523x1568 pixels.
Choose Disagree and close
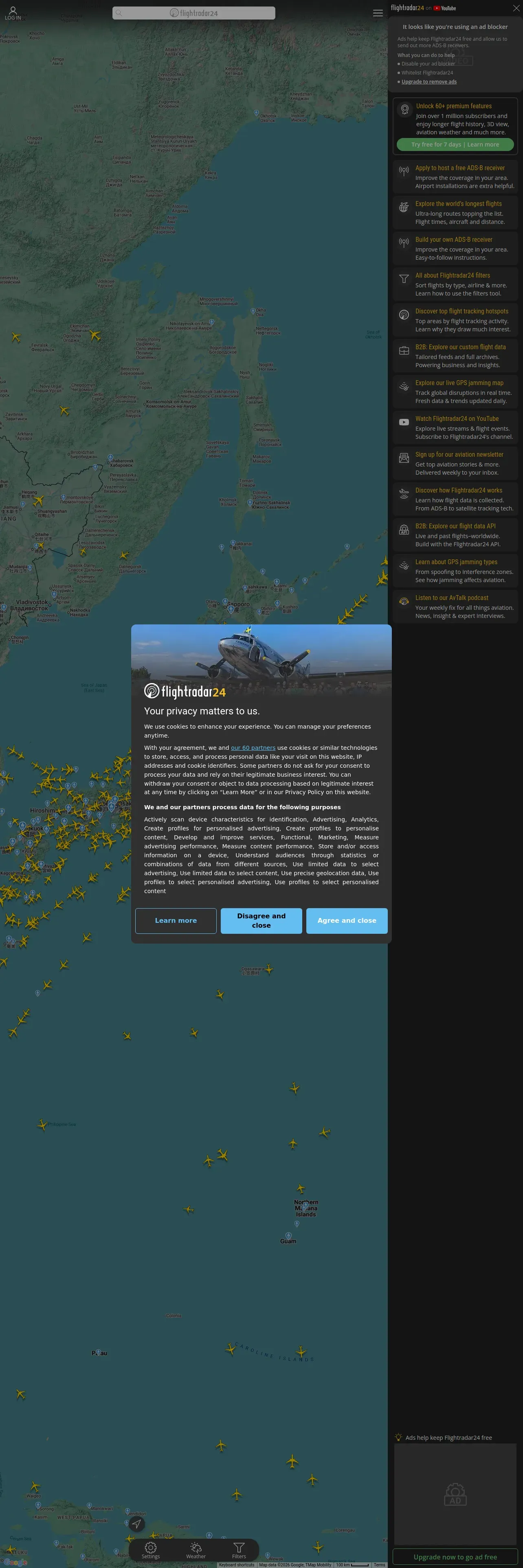261,921
